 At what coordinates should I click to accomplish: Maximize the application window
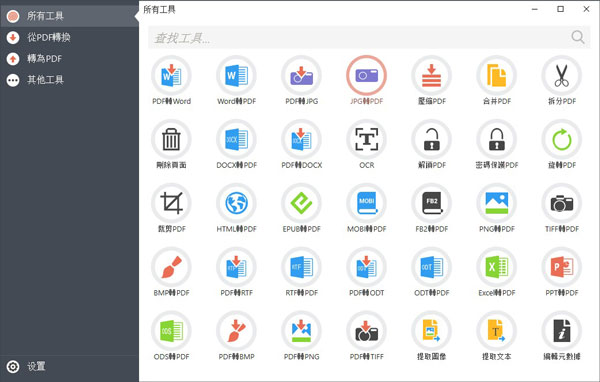[x=561, y=9]
